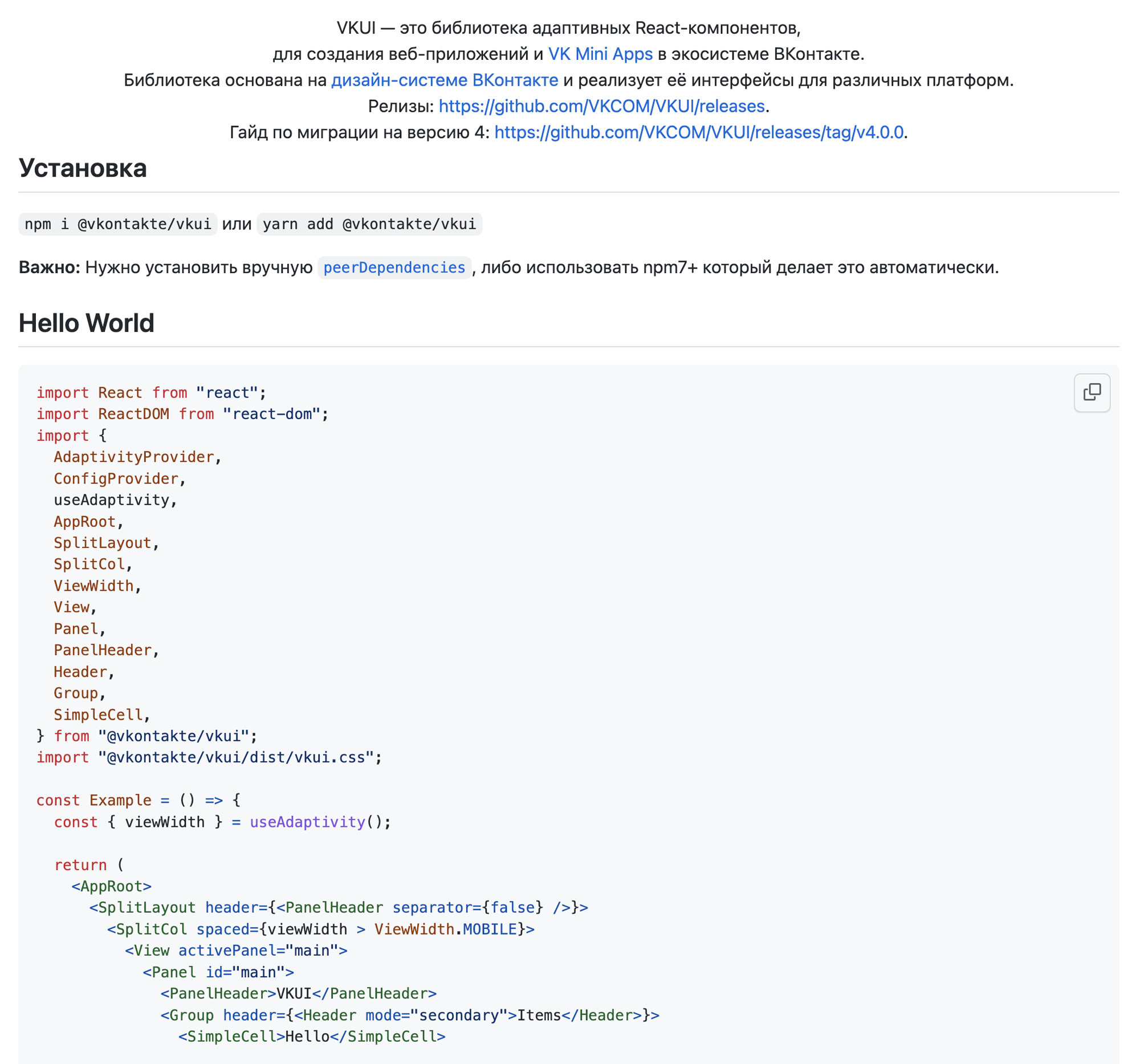Click the vkui.css import line
The width and height of the screenshot is (1140, 1064).
pyautogui.click(x=209, y=758)
